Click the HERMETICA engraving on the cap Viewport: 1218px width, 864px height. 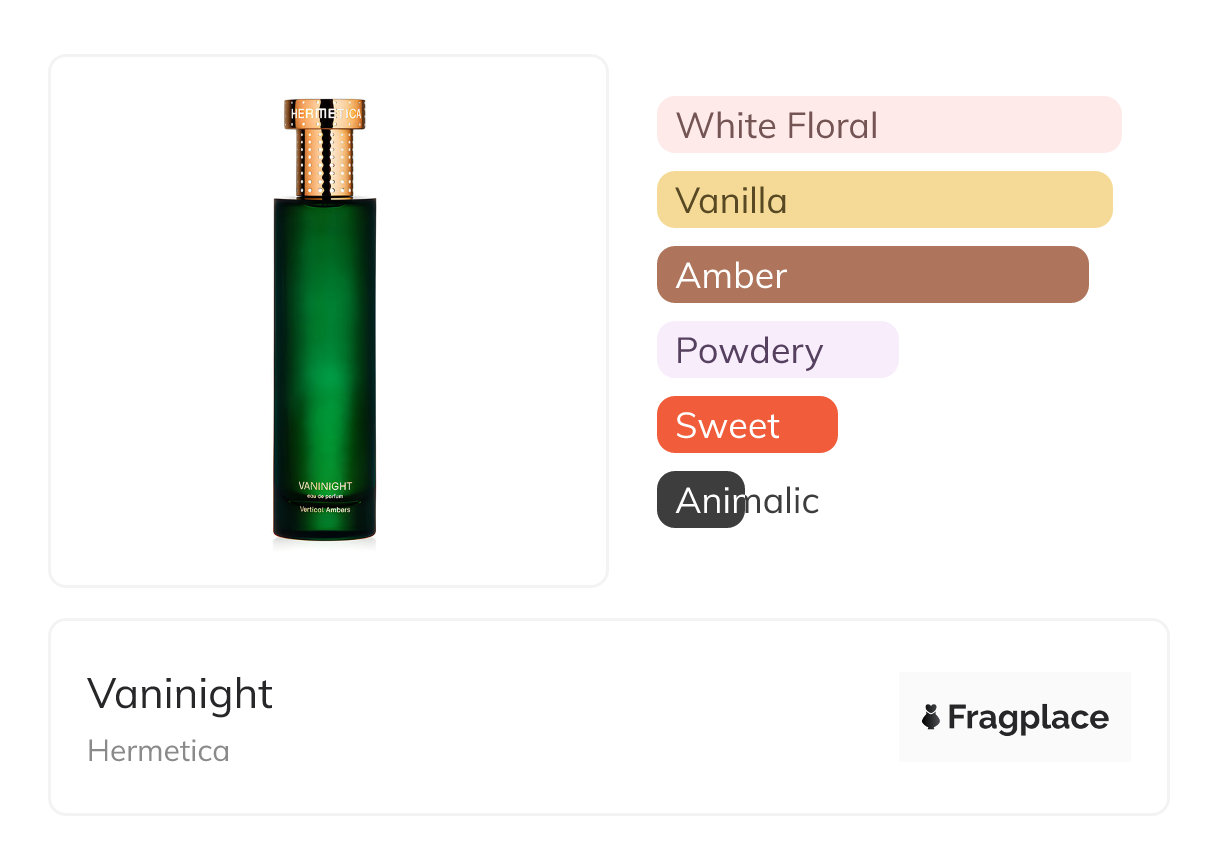click(325, 115)
